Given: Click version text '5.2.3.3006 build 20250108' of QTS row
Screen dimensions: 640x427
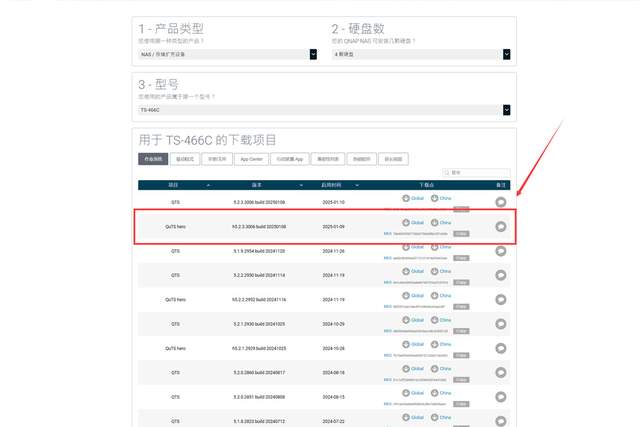Looking at the screenshot, I should 259,202.
